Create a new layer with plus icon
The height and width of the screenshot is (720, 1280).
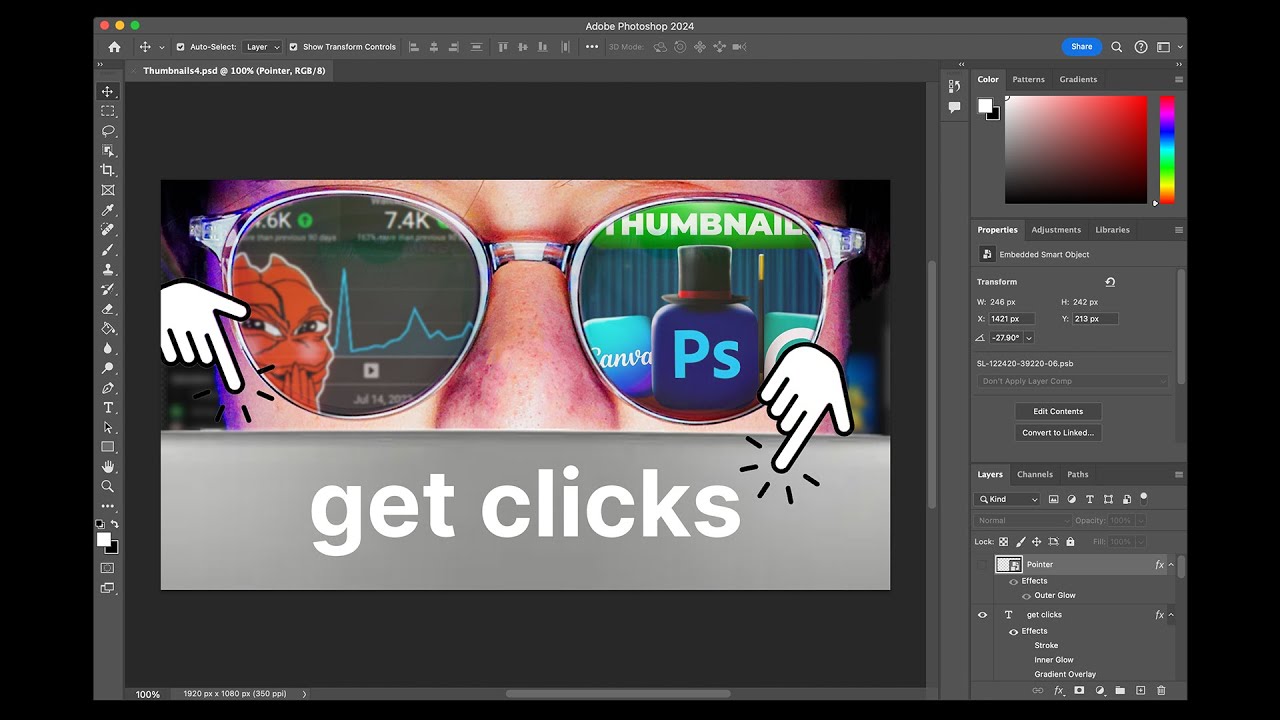1141,690
